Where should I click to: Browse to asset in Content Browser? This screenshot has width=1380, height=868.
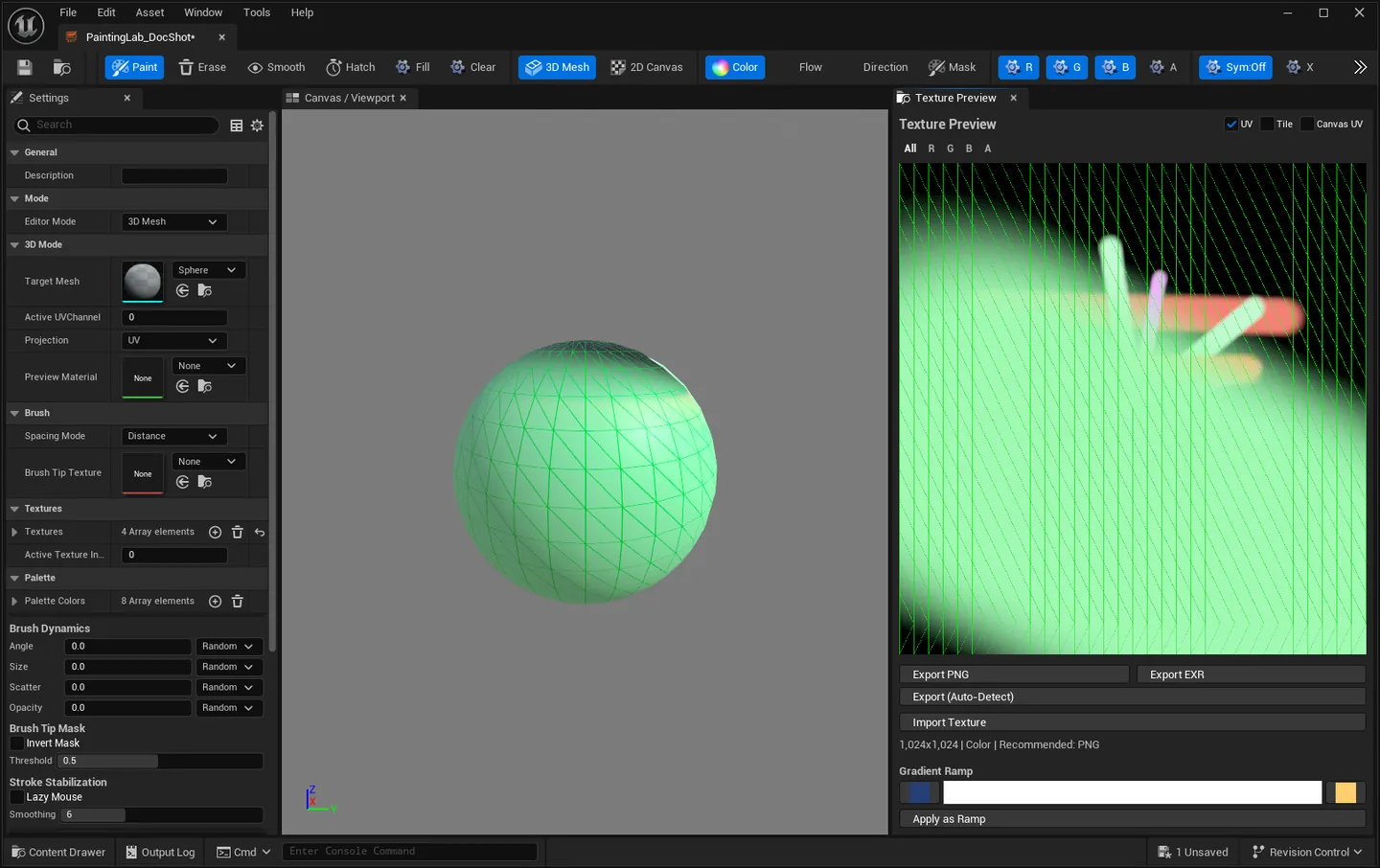(x=62, y=67)
